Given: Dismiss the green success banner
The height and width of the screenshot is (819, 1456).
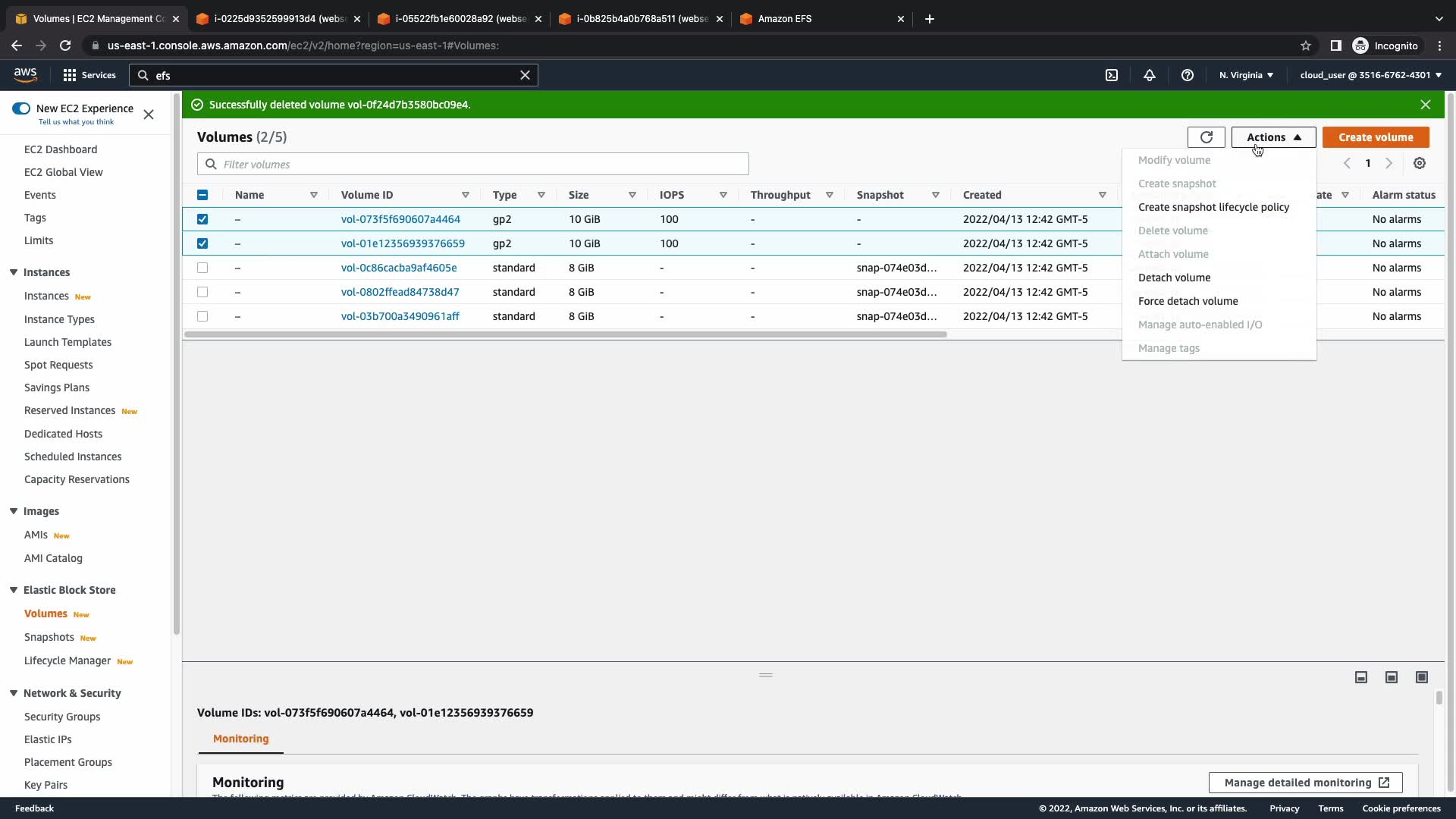Looking at the screenshot, I should (x=1426, y=105).
